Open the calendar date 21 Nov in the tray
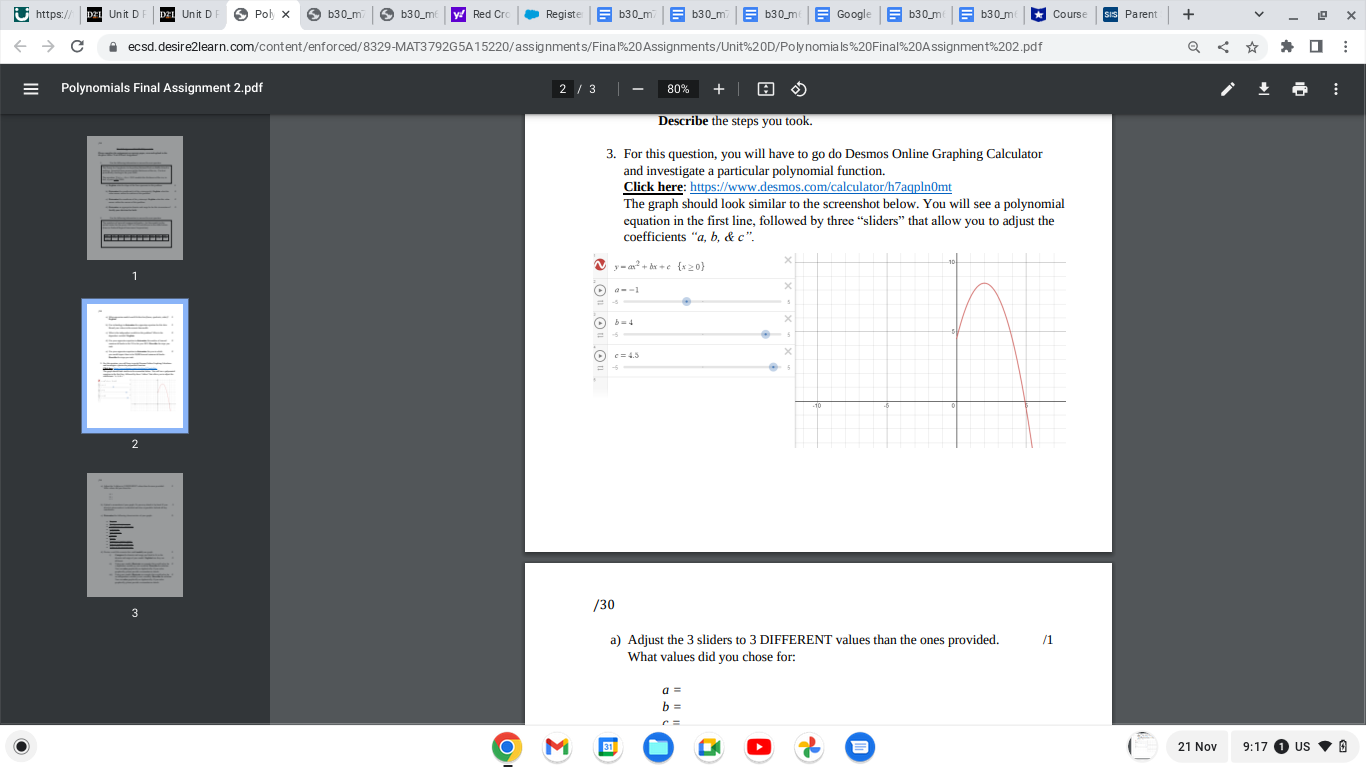The width and height of the screenshot is (1366, 768). pyautogui.click(x=1197, y=747)
